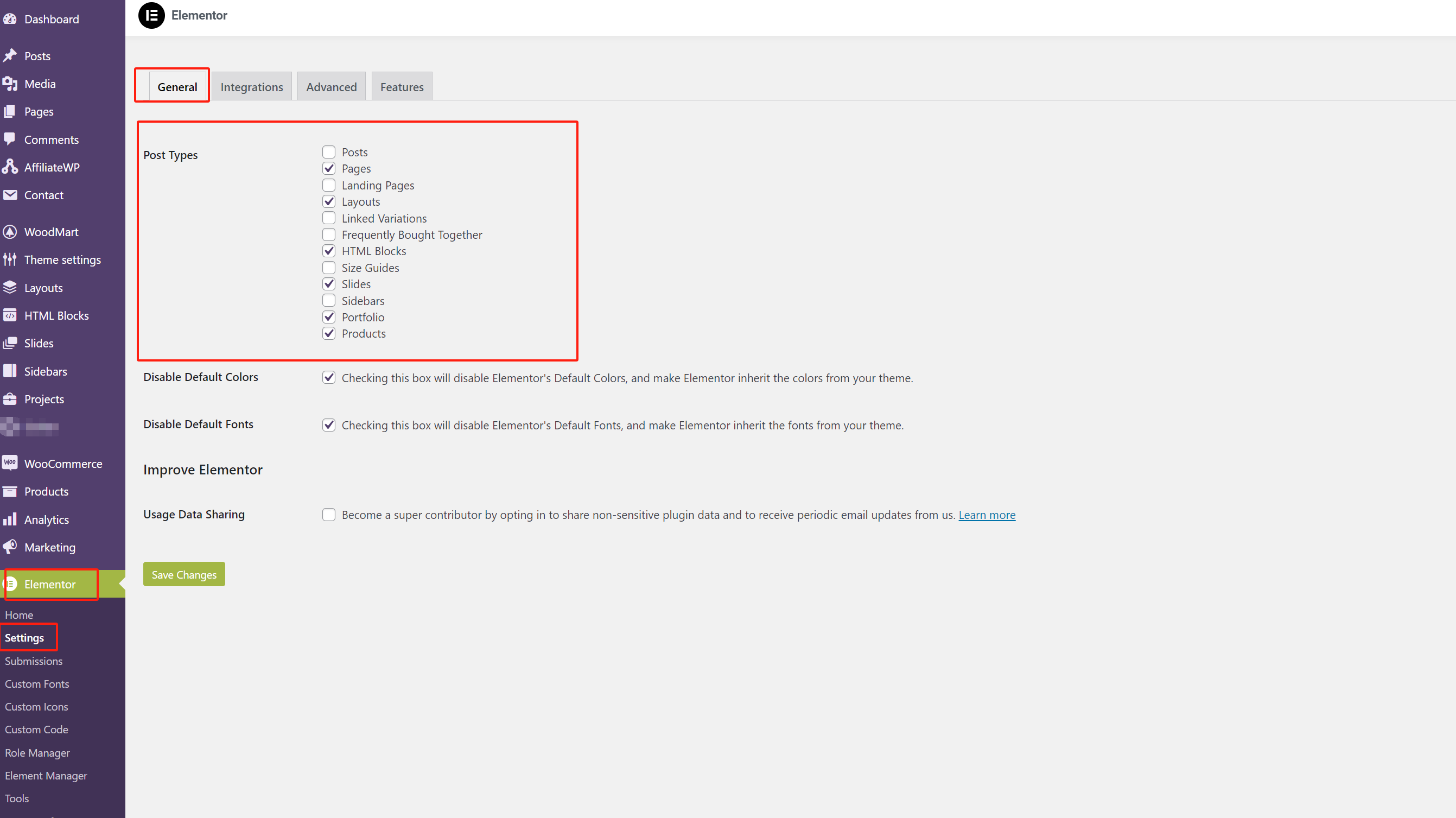Open the HTML Blocks section
The image size is (1456, 818).
pos(56,315)
